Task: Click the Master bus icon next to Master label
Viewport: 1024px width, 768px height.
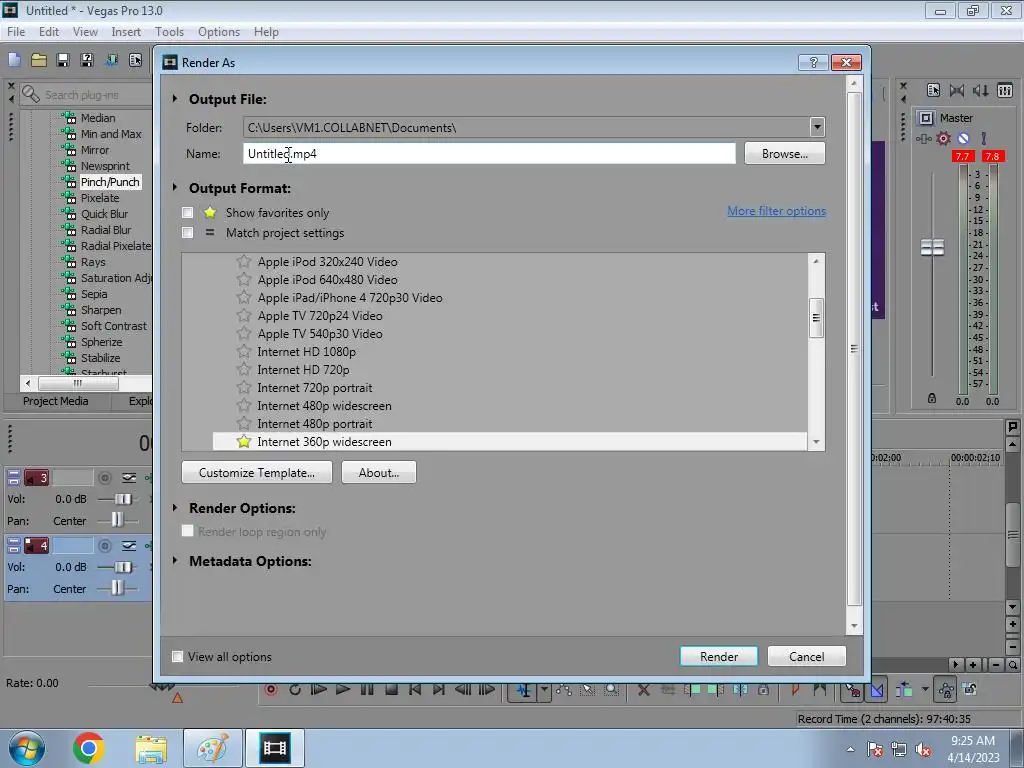Action: coord(926,118)
